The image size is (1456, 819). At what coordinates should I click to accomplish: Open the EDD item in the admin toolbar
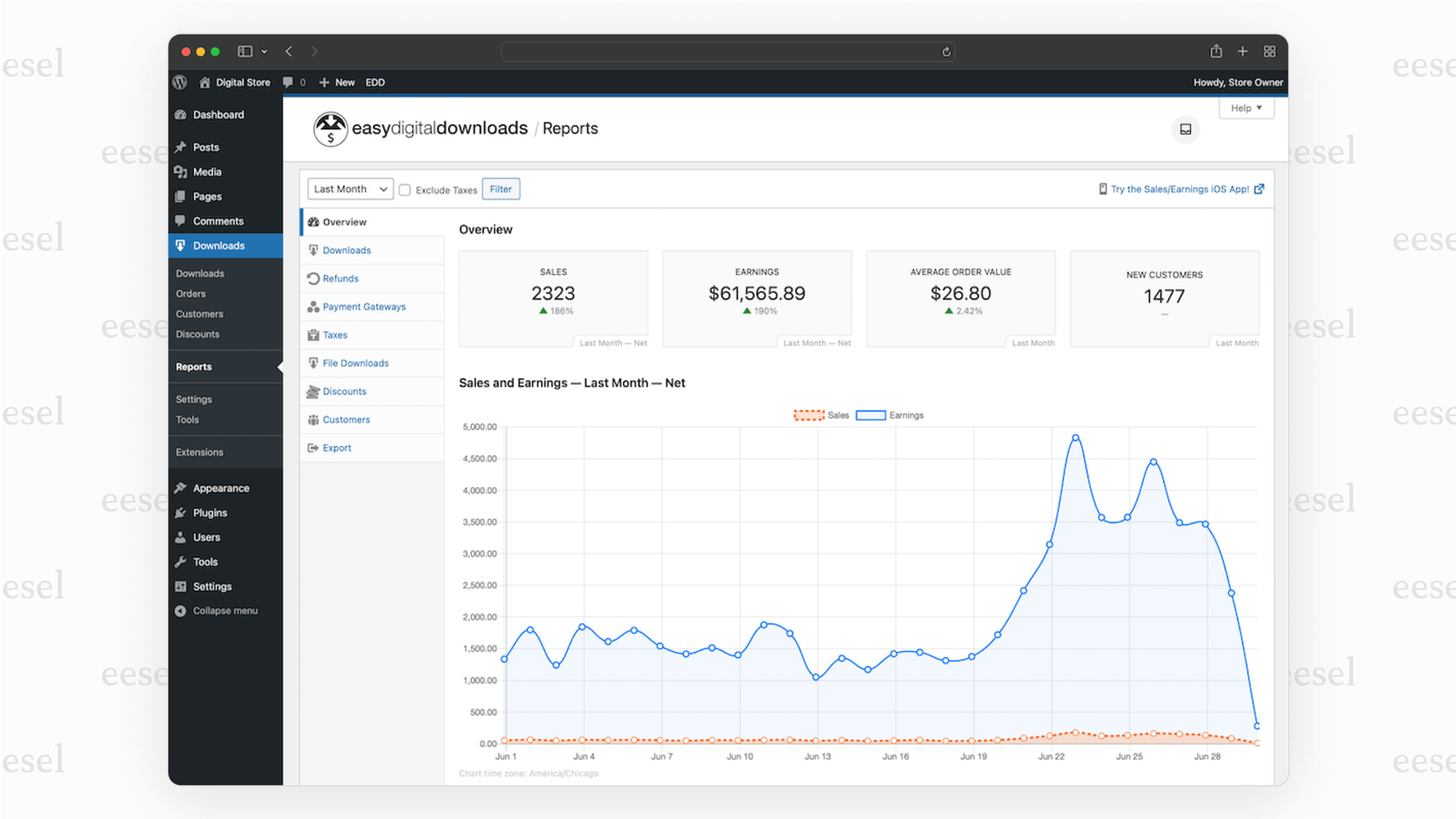coord(374,82)
